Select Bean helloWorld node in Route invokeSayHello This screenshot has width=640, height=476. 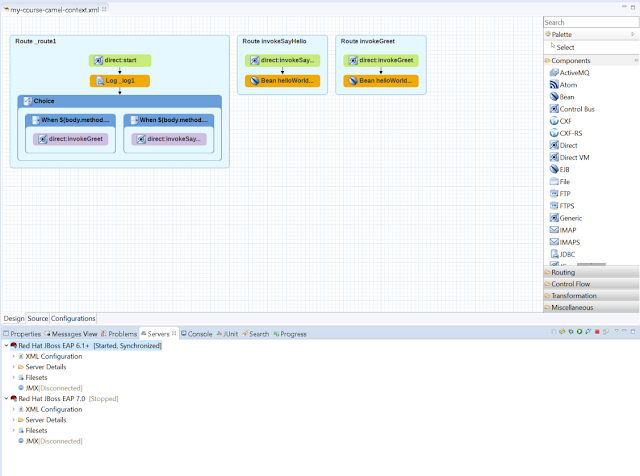282,81
